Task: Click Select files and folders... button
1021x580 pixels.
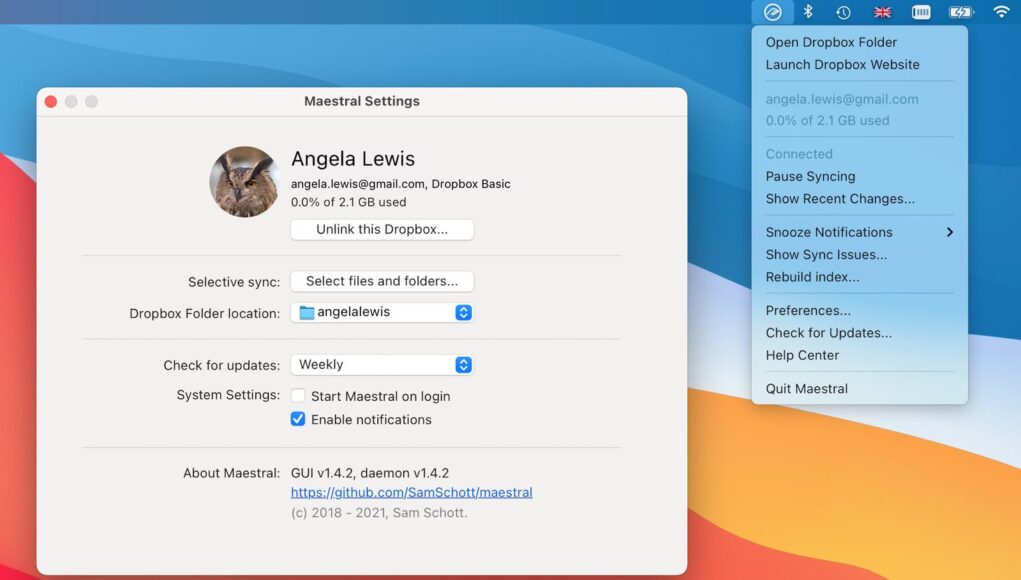Action: click(382, 281)
